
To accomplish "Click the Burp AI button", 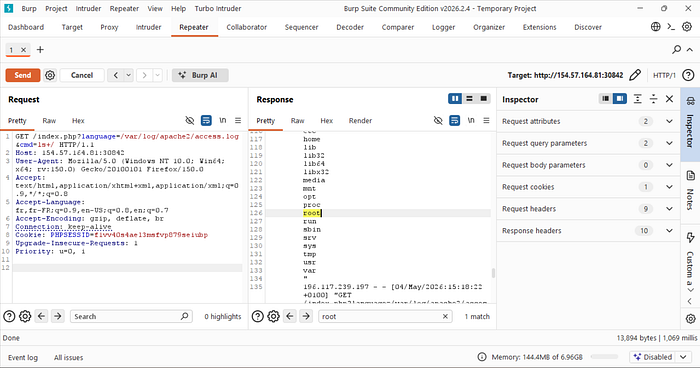I will [200, 75].
